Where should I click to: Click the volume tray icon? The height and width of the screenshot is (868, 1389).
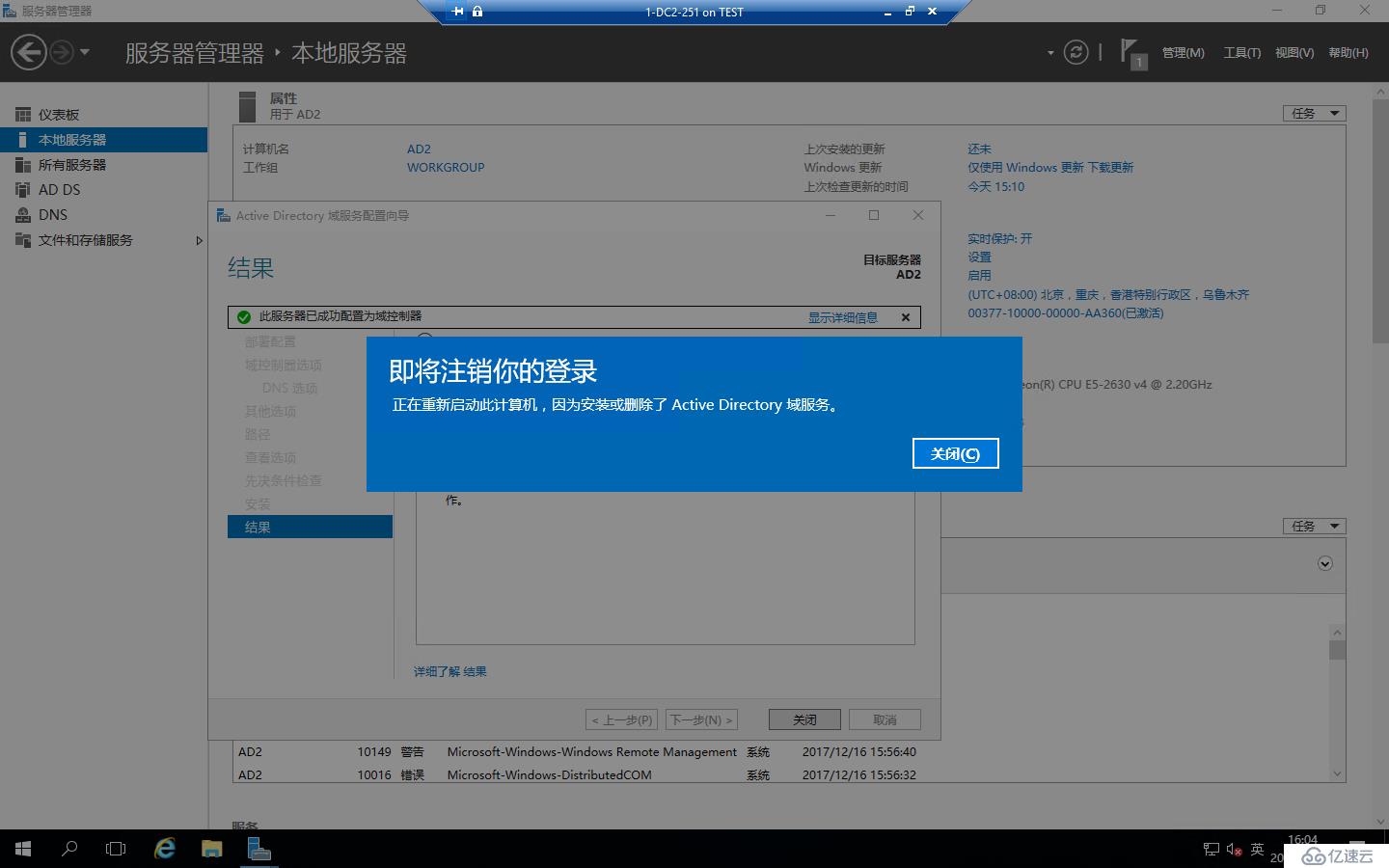pos(1234,850)
